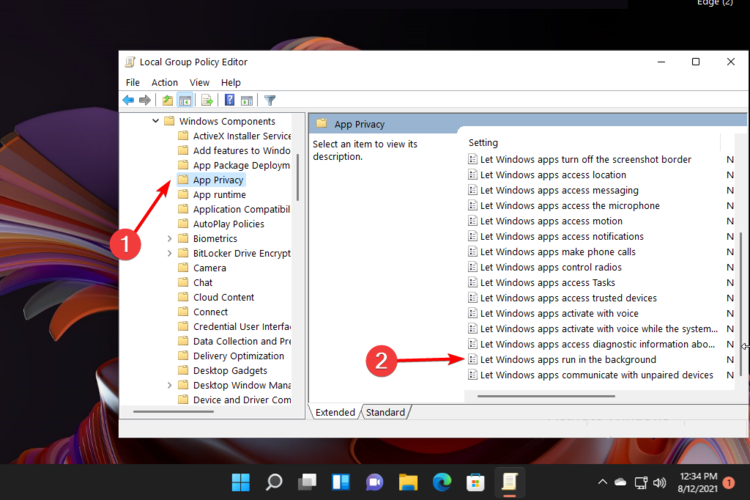
Task: Open the Chat taskbar icon
Action: [375, 482]
